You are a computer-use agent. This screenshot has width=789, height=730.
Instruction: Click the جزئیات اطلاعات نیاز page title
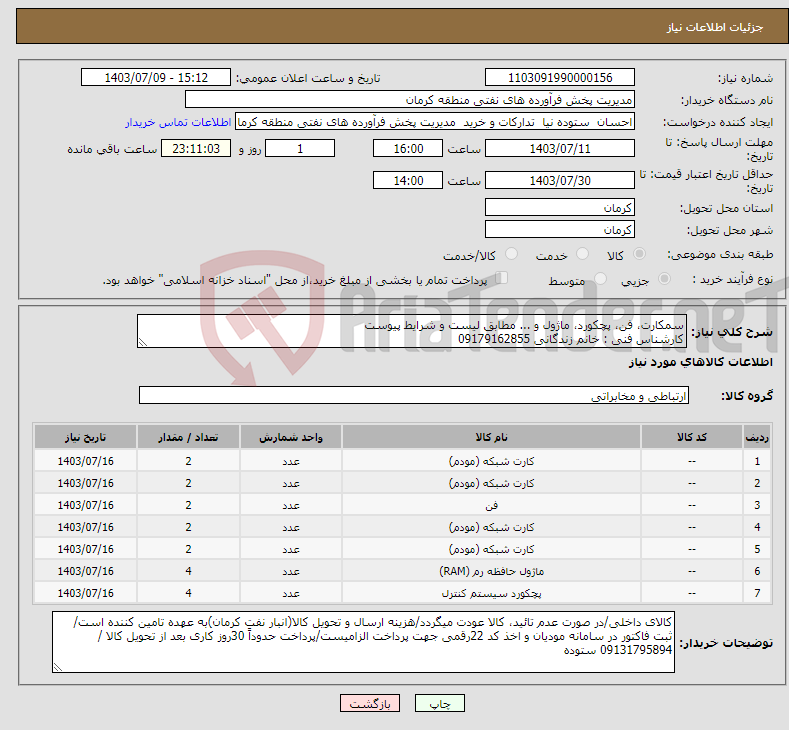715,27
